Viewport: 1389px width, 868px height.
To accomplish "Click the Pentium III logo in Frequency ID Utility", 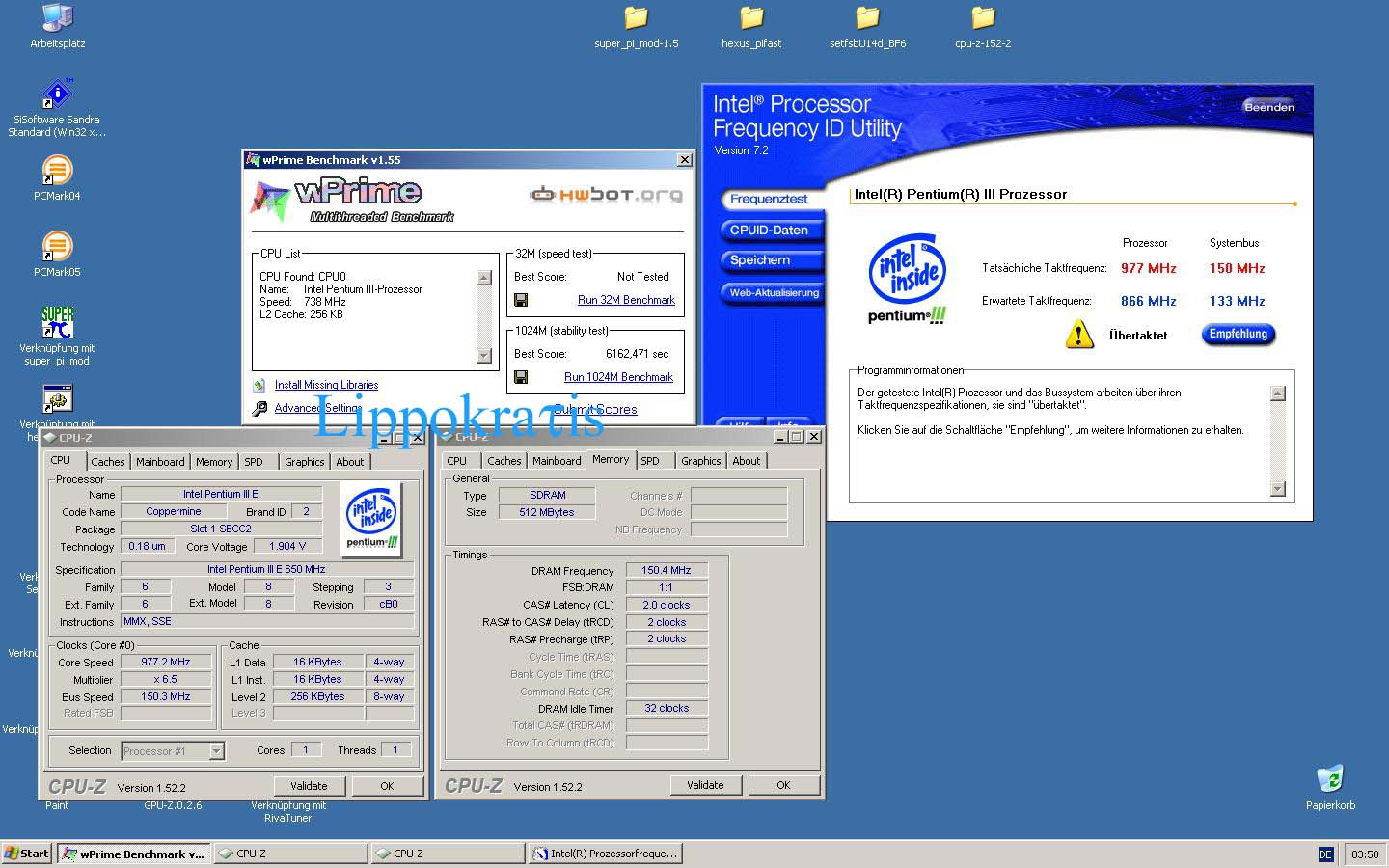I will [907, 280].
